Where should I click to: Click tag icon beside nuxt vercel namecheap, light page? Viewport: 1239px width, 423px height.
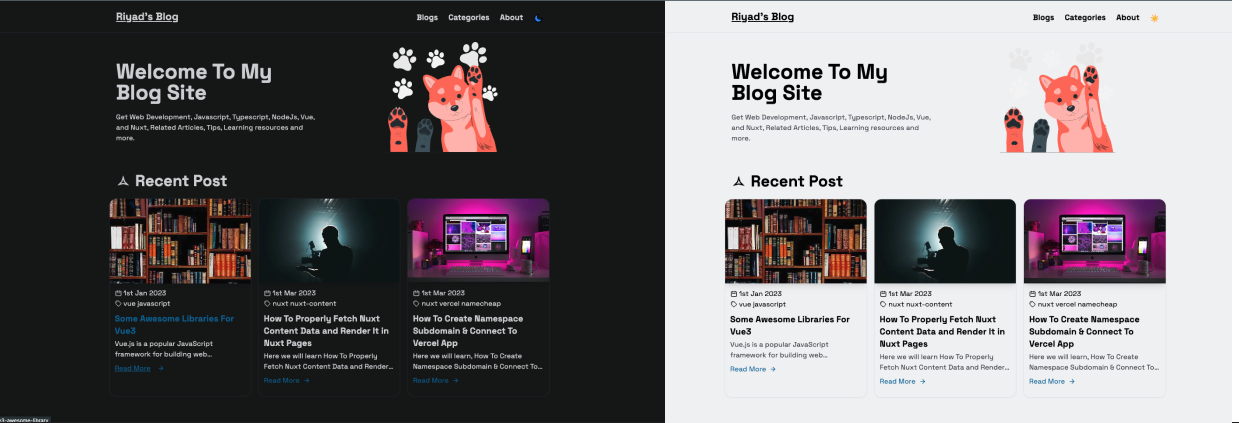pos(1033,304)
